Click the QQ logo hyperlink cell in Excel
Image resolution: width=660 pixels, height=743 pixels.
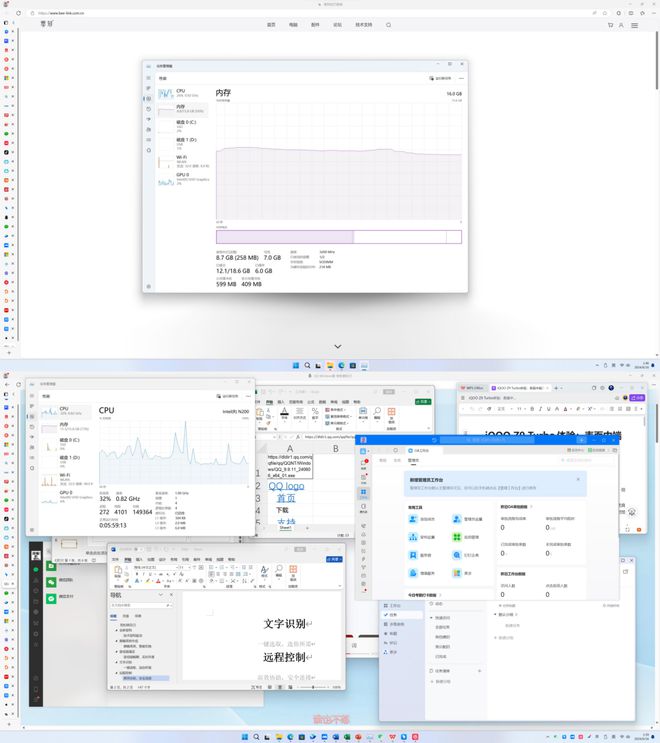coord(287,486)
